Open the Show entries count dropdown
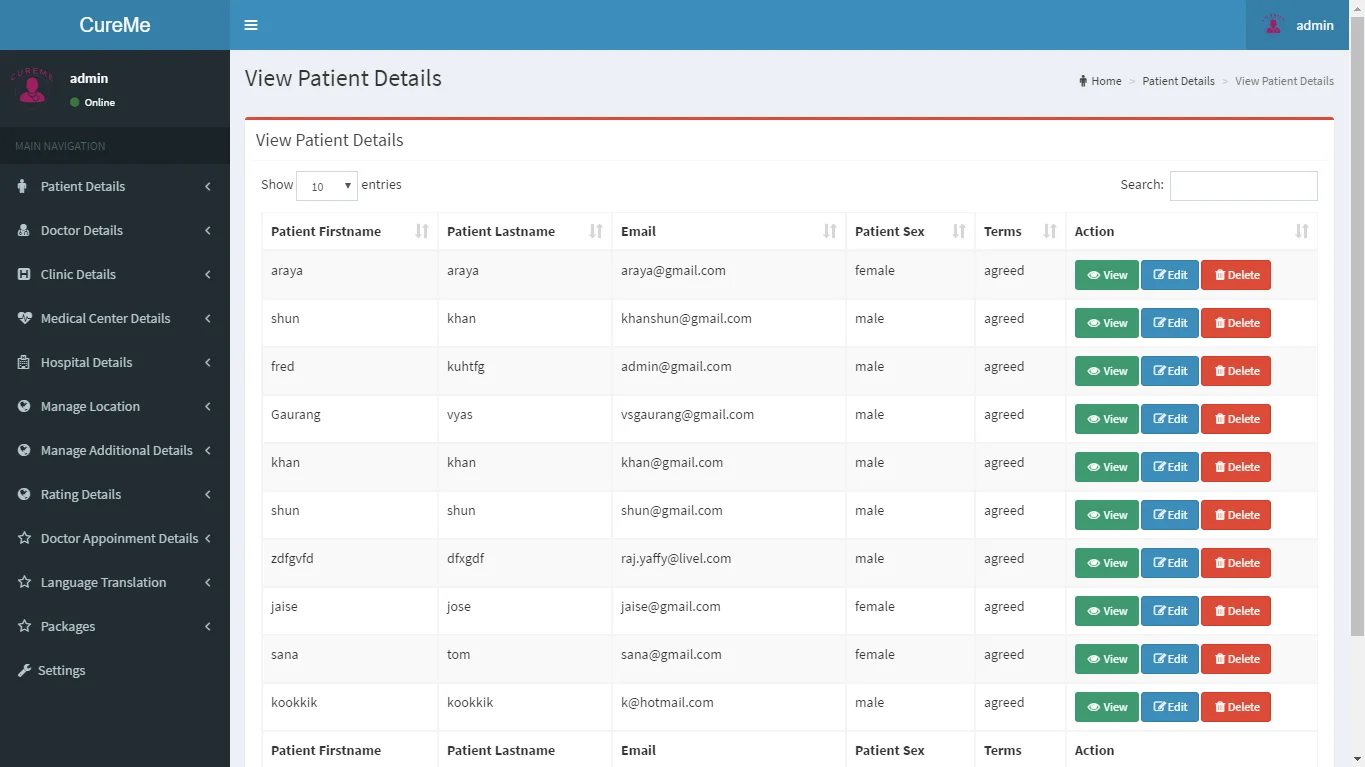 327,186
